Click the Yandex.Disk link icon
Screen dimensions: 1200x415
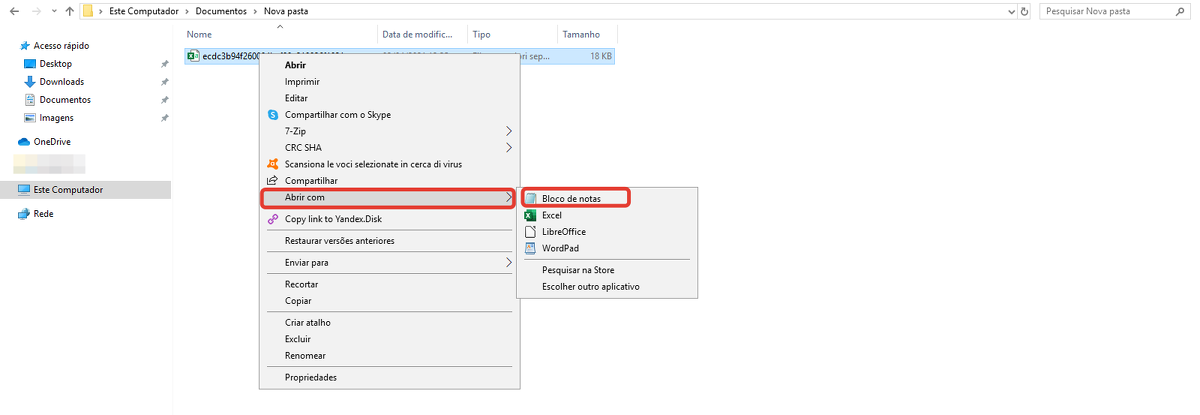coord(272,219)
